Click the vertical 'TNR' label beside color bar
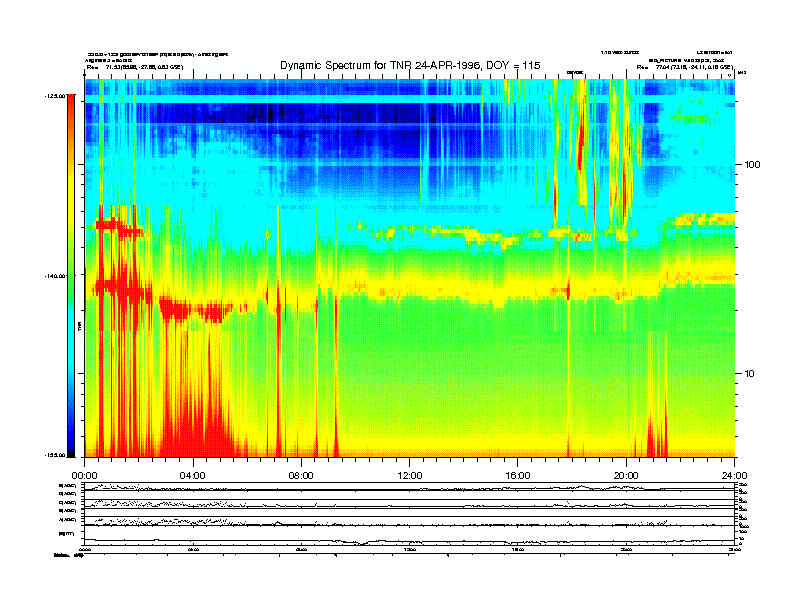792x612 pixels. [x=79, y=326]
